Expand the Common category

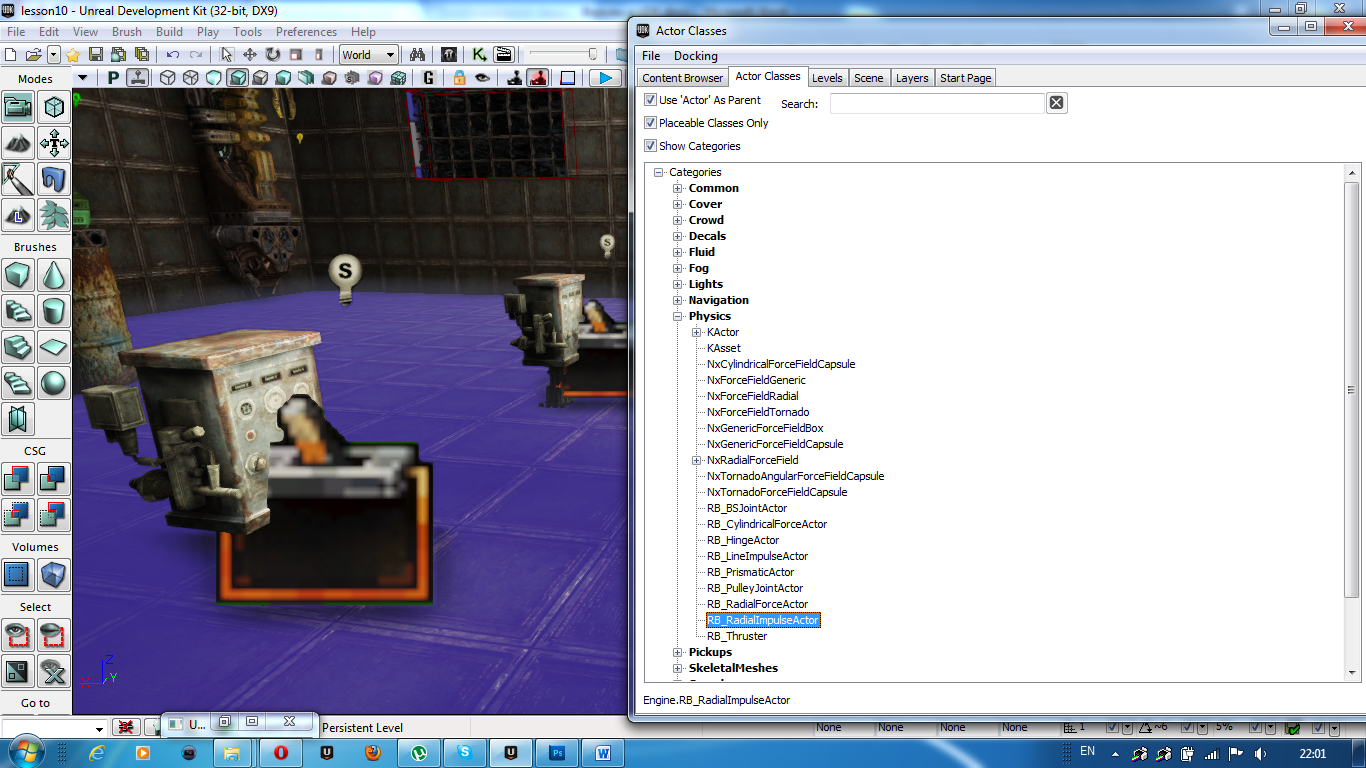pyautogui.click(x=678, y=188)
